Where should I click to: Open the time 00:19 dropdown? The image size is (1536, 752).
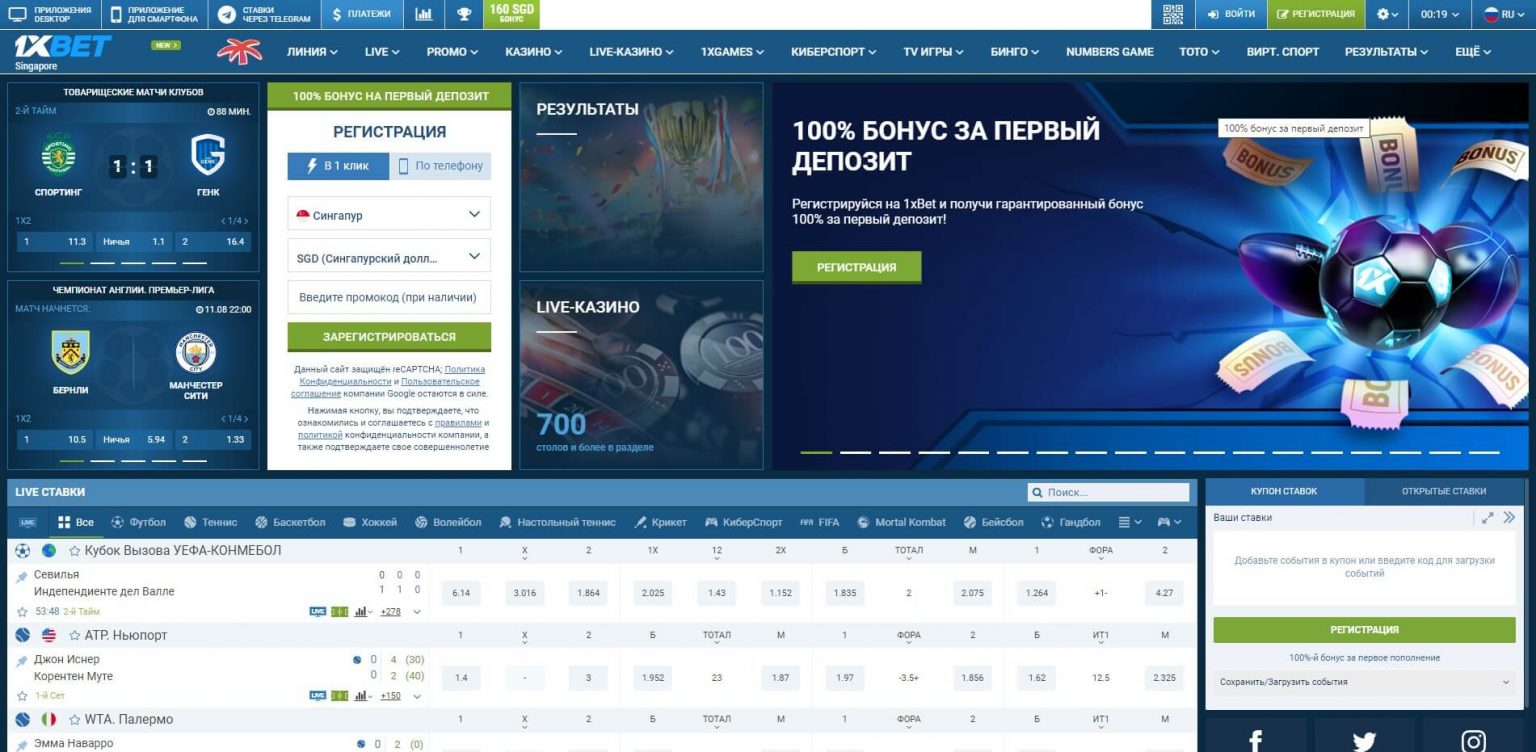point(1439,14)
